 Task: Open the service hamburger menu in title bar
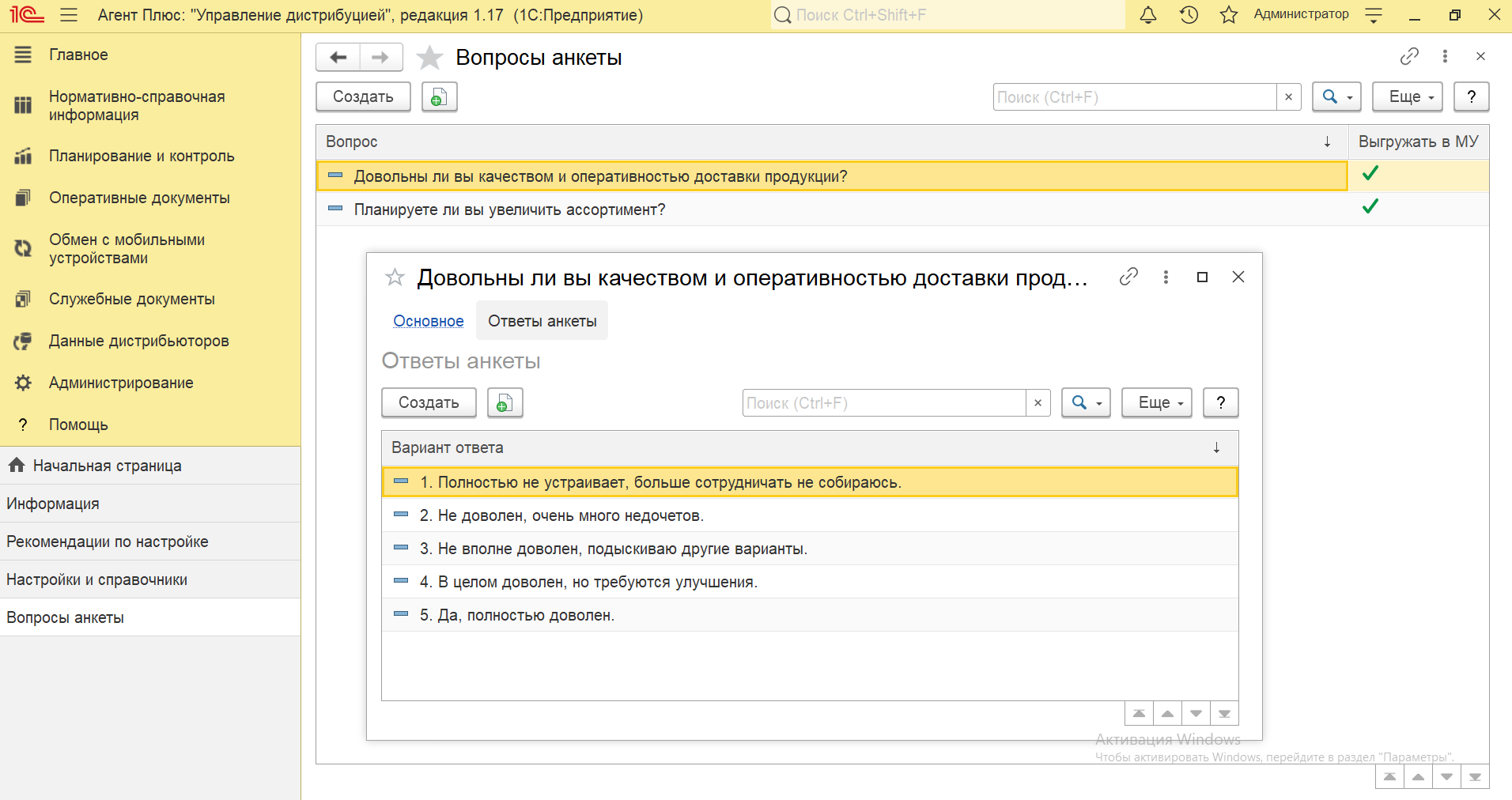69,14
